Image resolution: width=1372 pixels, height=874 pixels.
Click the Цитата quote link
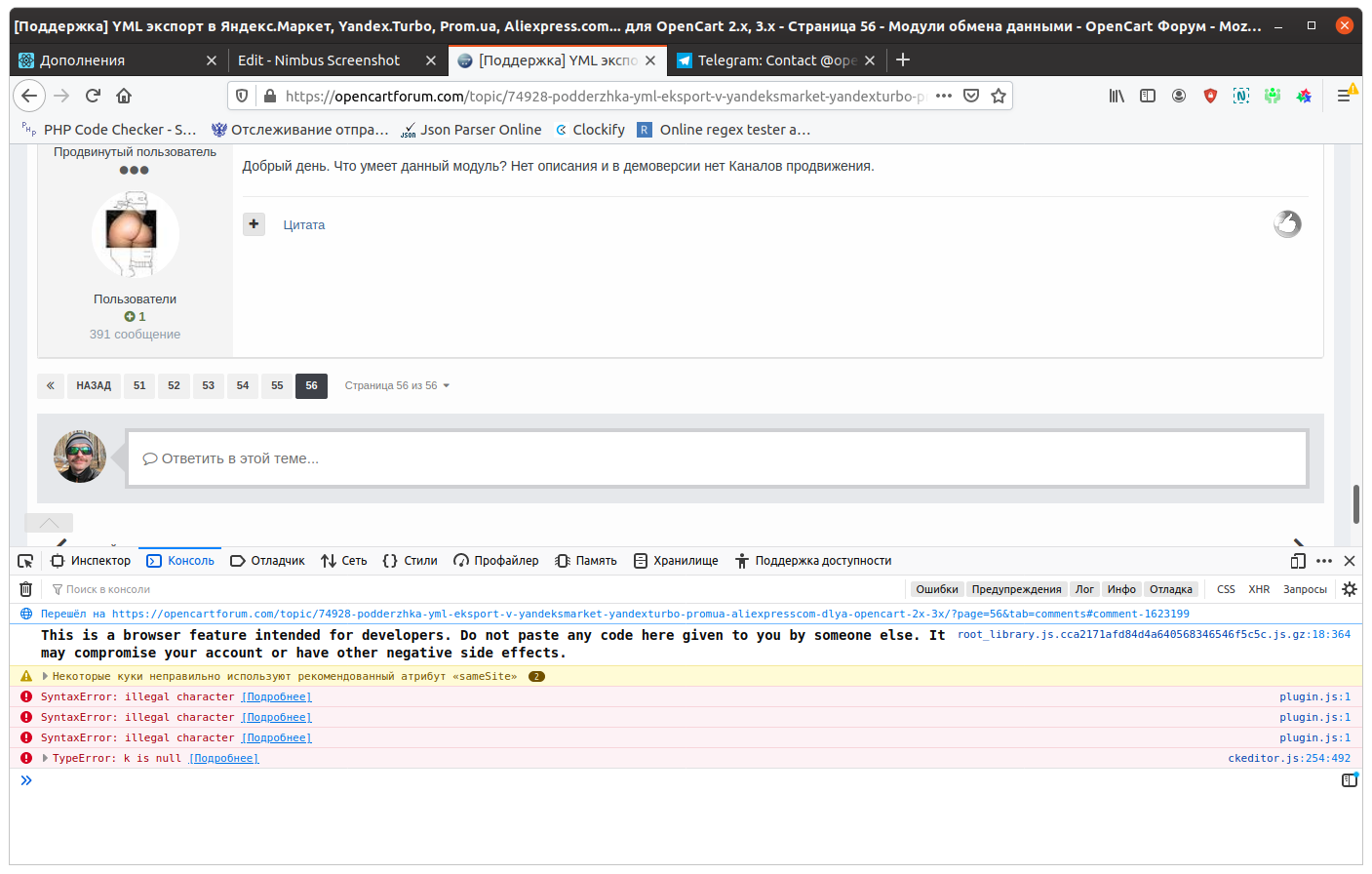click(x=304, y=224)
